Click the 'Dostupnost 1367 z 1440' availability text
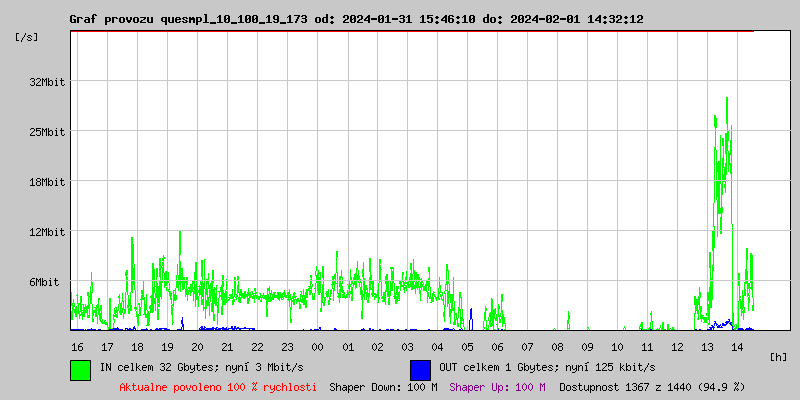 pos(651,387)
